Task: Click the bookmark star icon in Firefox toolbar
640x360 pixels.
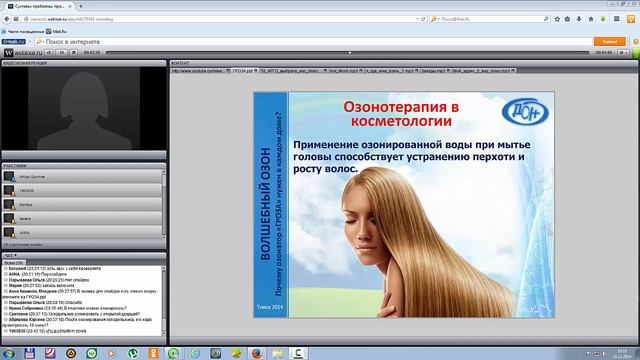Action: coord(557,19)
